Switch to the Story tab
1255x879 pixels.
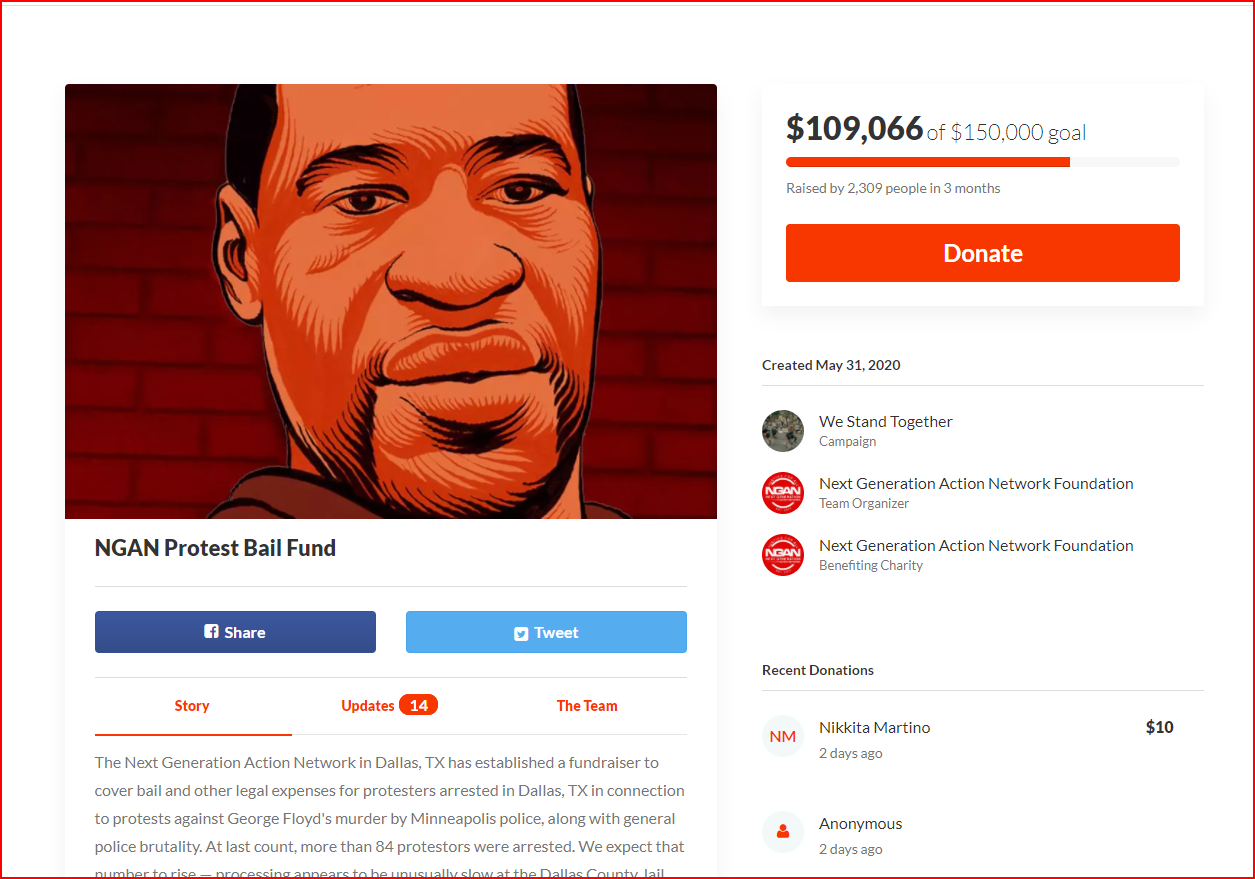(x=192, y=706)
